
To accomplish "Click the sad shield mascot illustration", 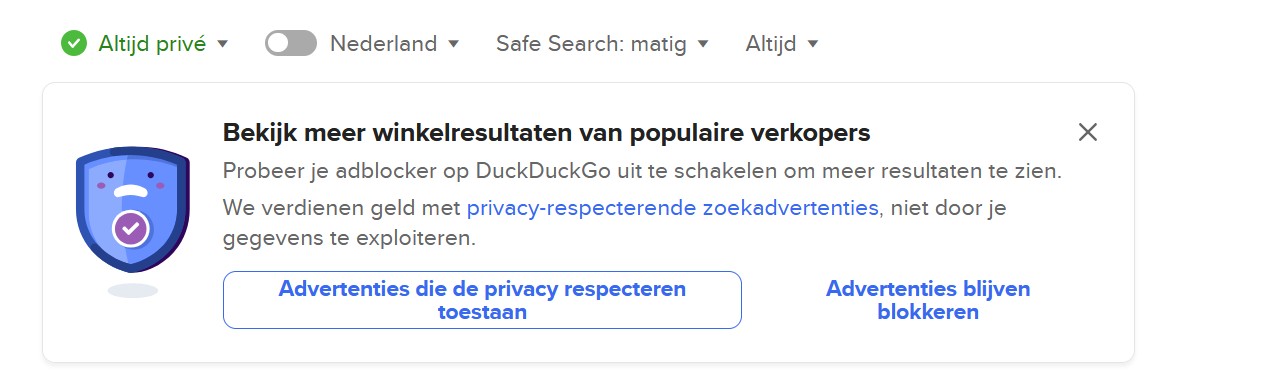I will pyautogui.click(x=133, y=208).
